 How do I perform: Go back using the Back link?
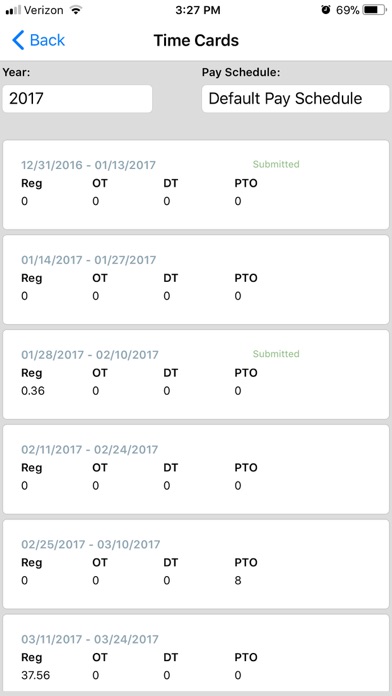39,40
